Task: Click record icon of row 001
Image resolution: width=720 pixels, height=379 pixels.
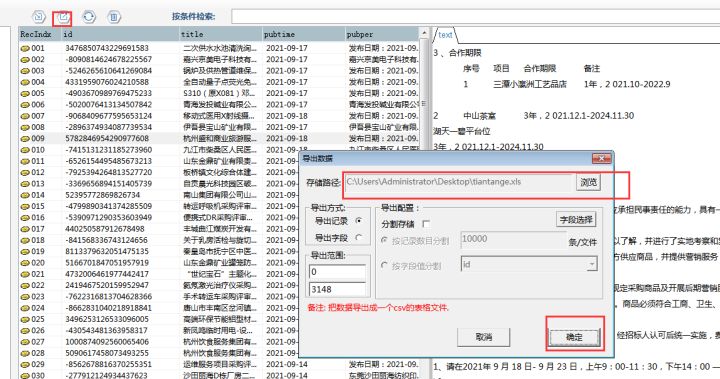Action: [x=25, y=48]
